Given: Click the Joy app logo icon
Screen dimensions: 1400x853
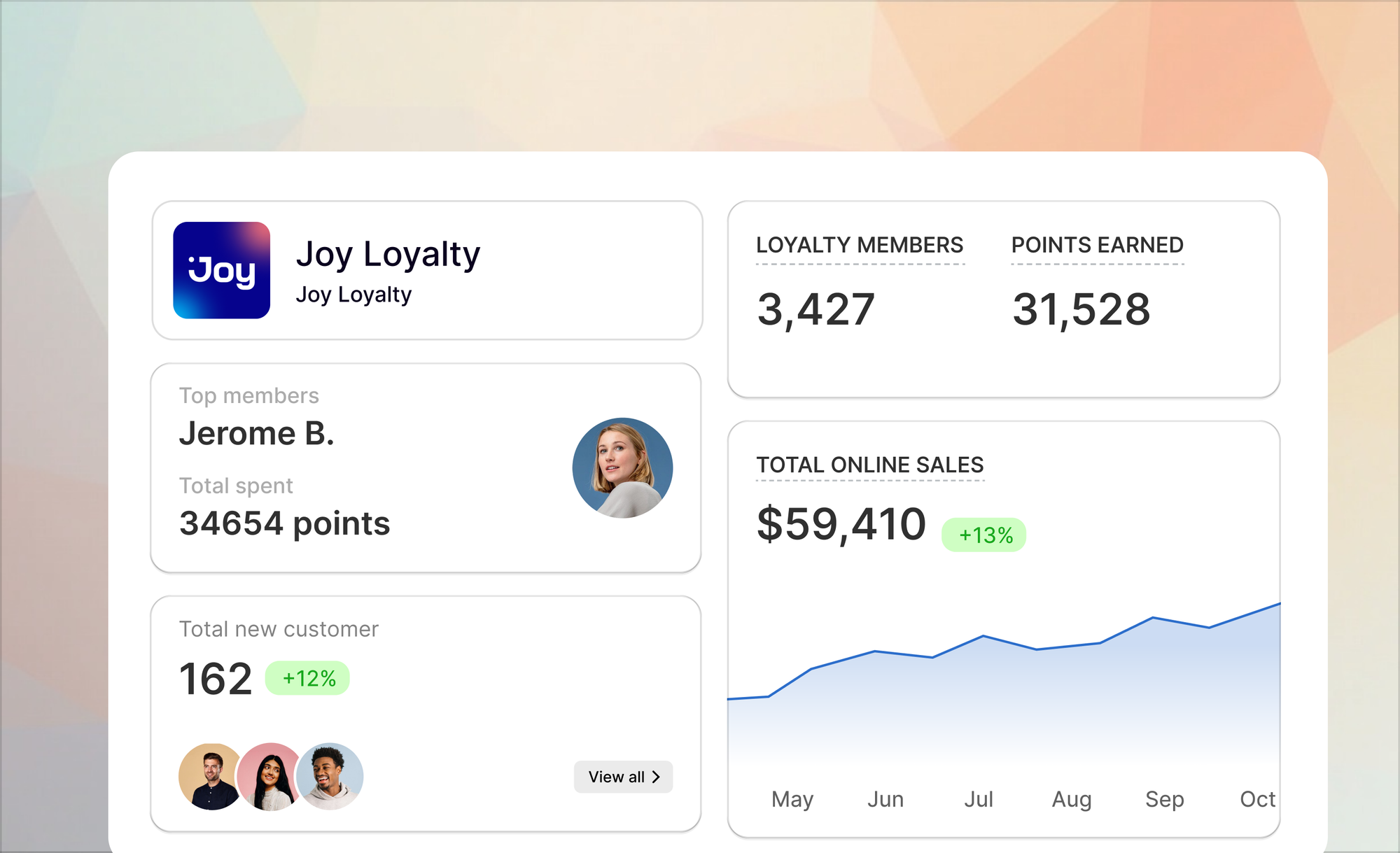Looking at the screenshot, I should pos(221,270).
